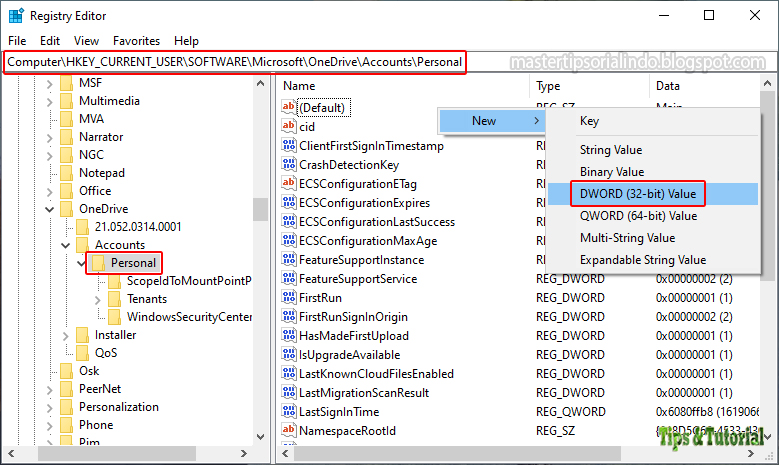Click the binary icon beside LastSignInTime
779x465 pixels.
click(x=289, y=411)
